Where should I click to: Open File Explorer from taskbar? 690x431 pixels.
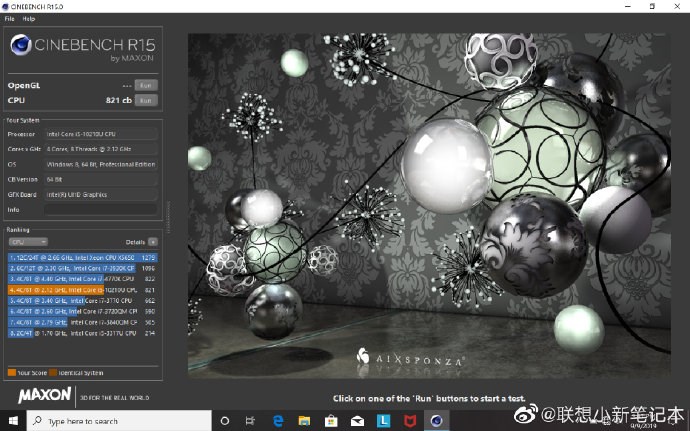click(x=305, y=421)
